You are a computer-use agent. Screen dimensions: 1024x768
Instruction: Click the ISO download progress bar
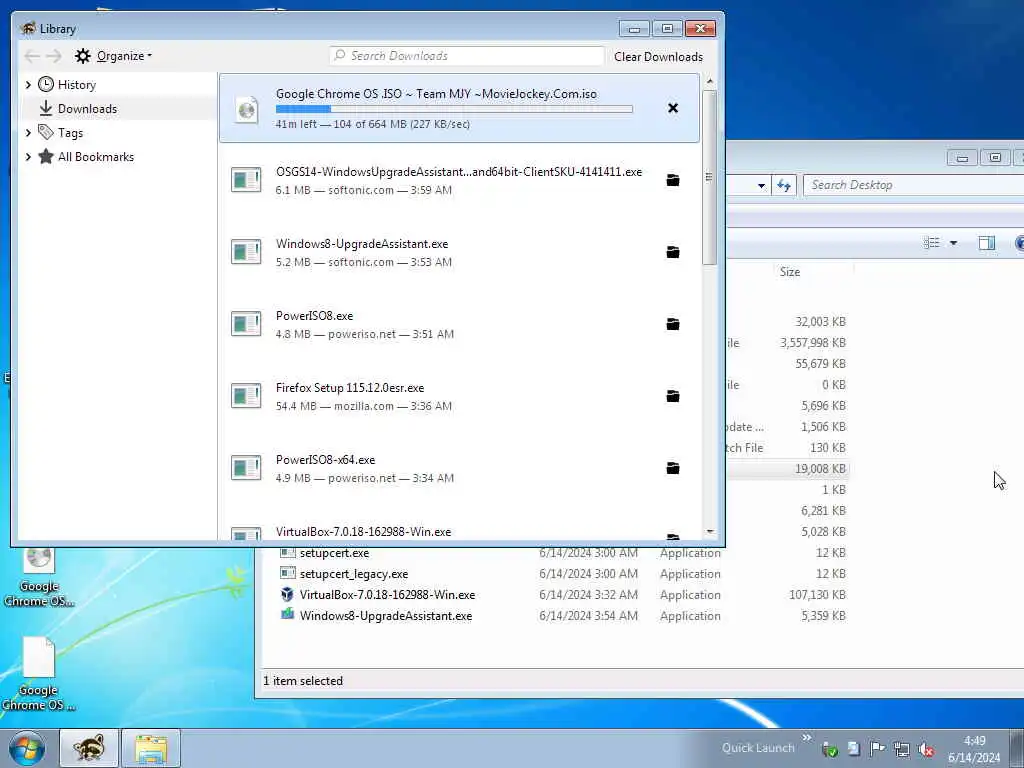(x=454, y=109)
